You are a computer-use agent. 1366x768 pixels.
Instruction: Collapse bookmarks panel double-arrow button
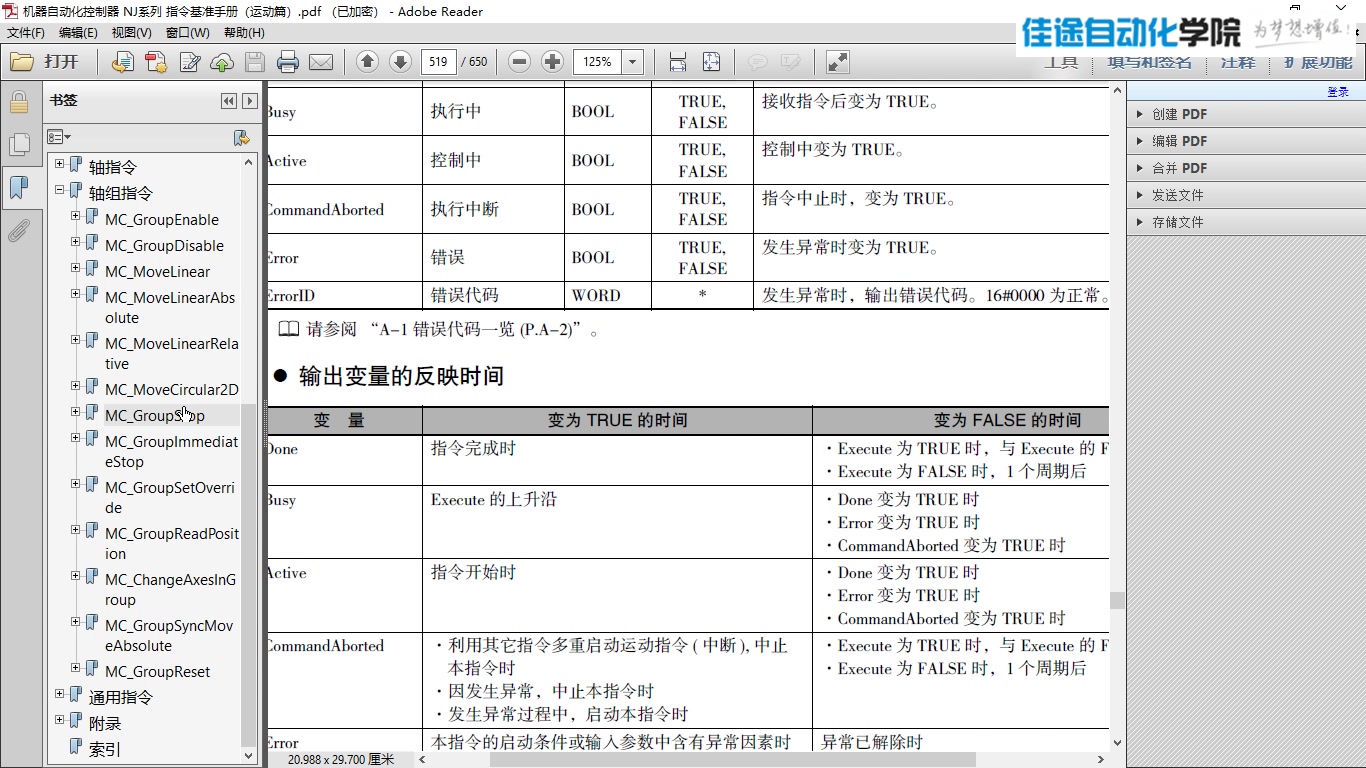229,101
